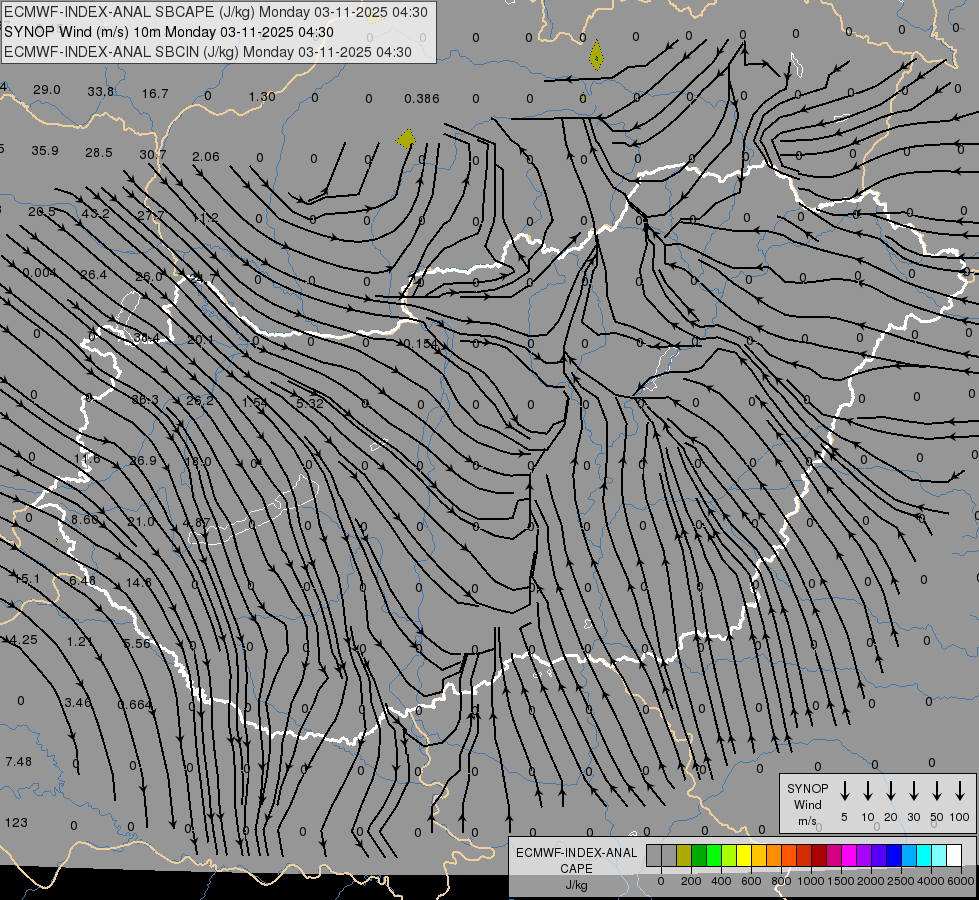Screen dimensions: 979x900
Task: Pick the sky blue swatch starting at 2500
Action: 908,855
